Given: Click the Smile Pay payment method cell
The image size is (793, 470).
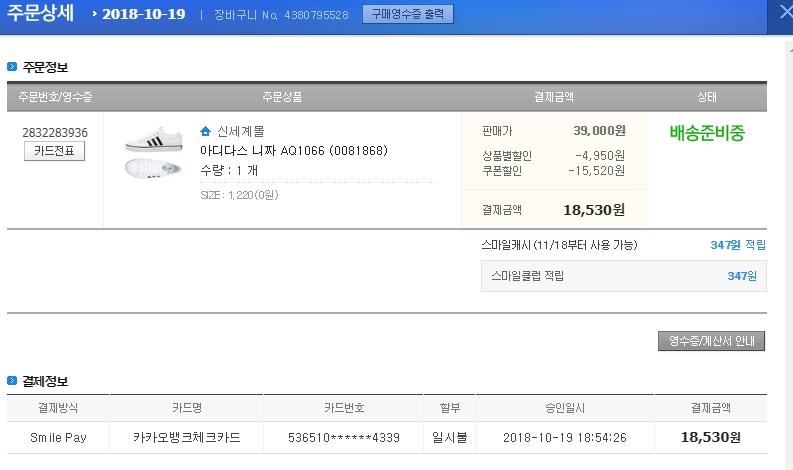Looking at the screenshot, I should coord(57,438).
